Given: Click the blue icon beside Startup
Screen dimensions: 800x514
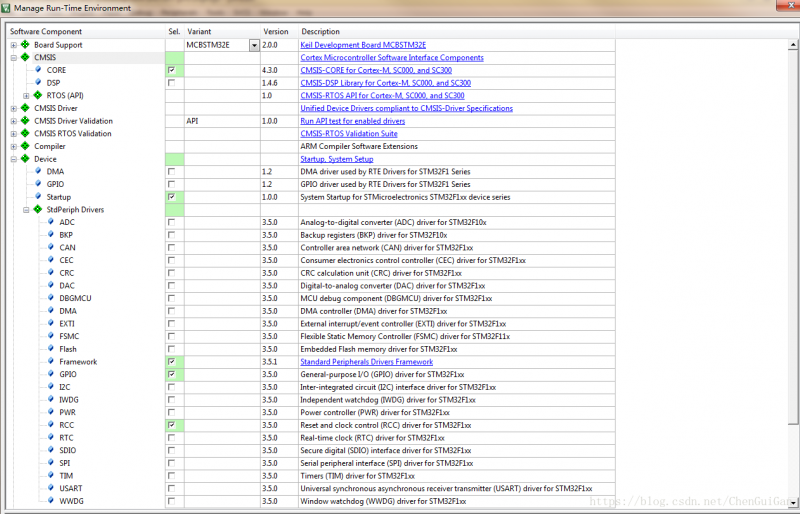Looking at the screenshot, I should tap(38, 197).
